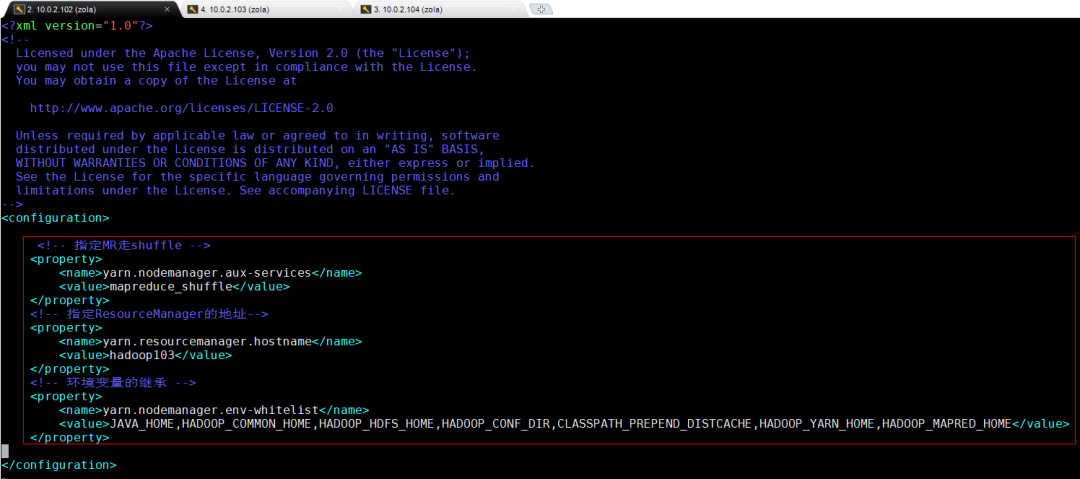Image resolution: width=1080 pixels, height=479 pixels.
Task: Click HADOOP_MAPRED_HOME in the whitelist value
Action: [x=947, y=424]
